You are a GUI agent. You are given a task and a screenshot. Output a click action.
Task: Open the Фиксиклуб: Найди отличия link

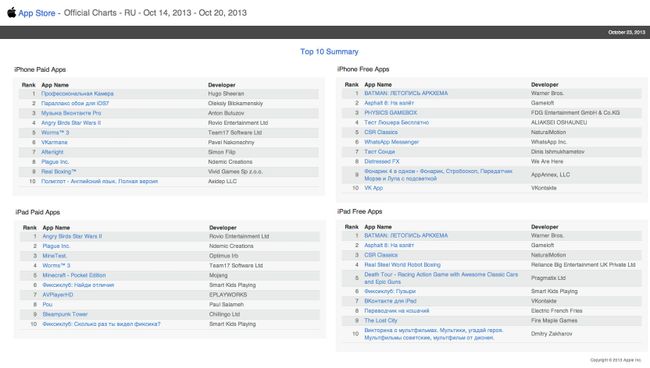click(x=78, y=285)
